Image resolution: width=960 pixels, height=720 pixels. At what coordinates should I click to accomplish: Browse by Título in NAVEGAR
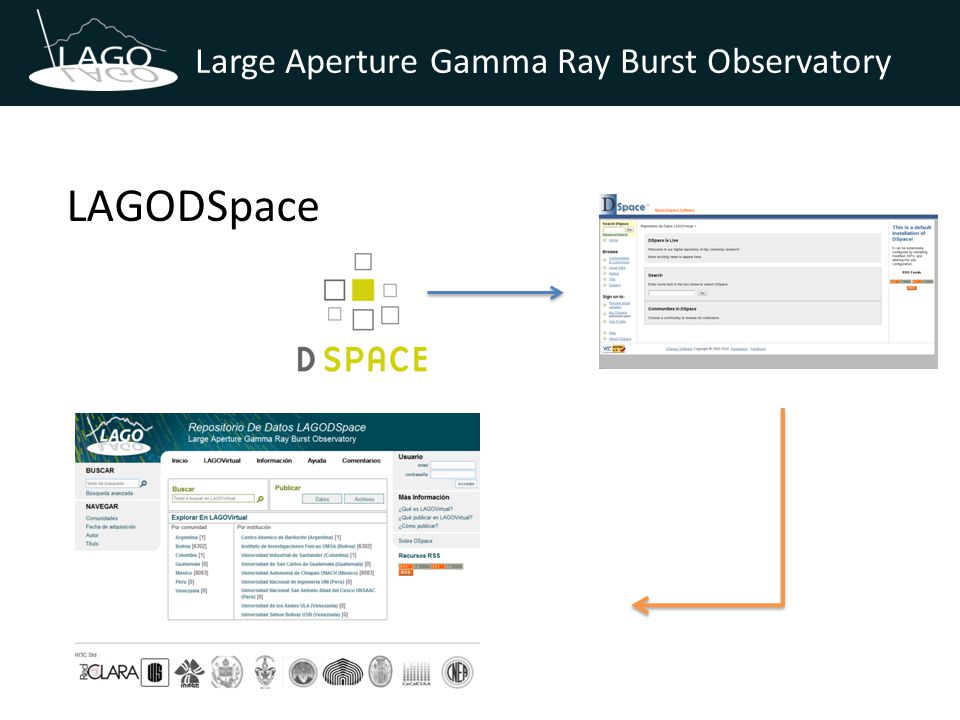pos(92,544)
